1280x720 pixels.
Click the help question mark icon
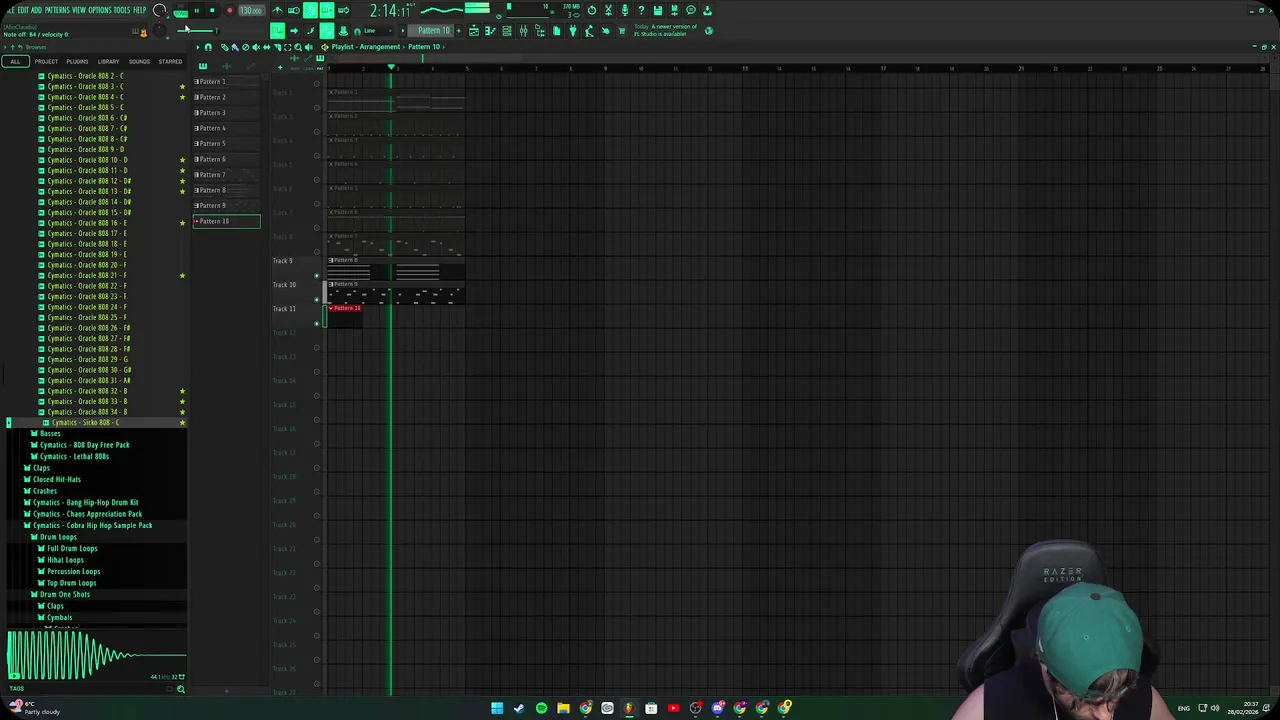coord(641,10)
